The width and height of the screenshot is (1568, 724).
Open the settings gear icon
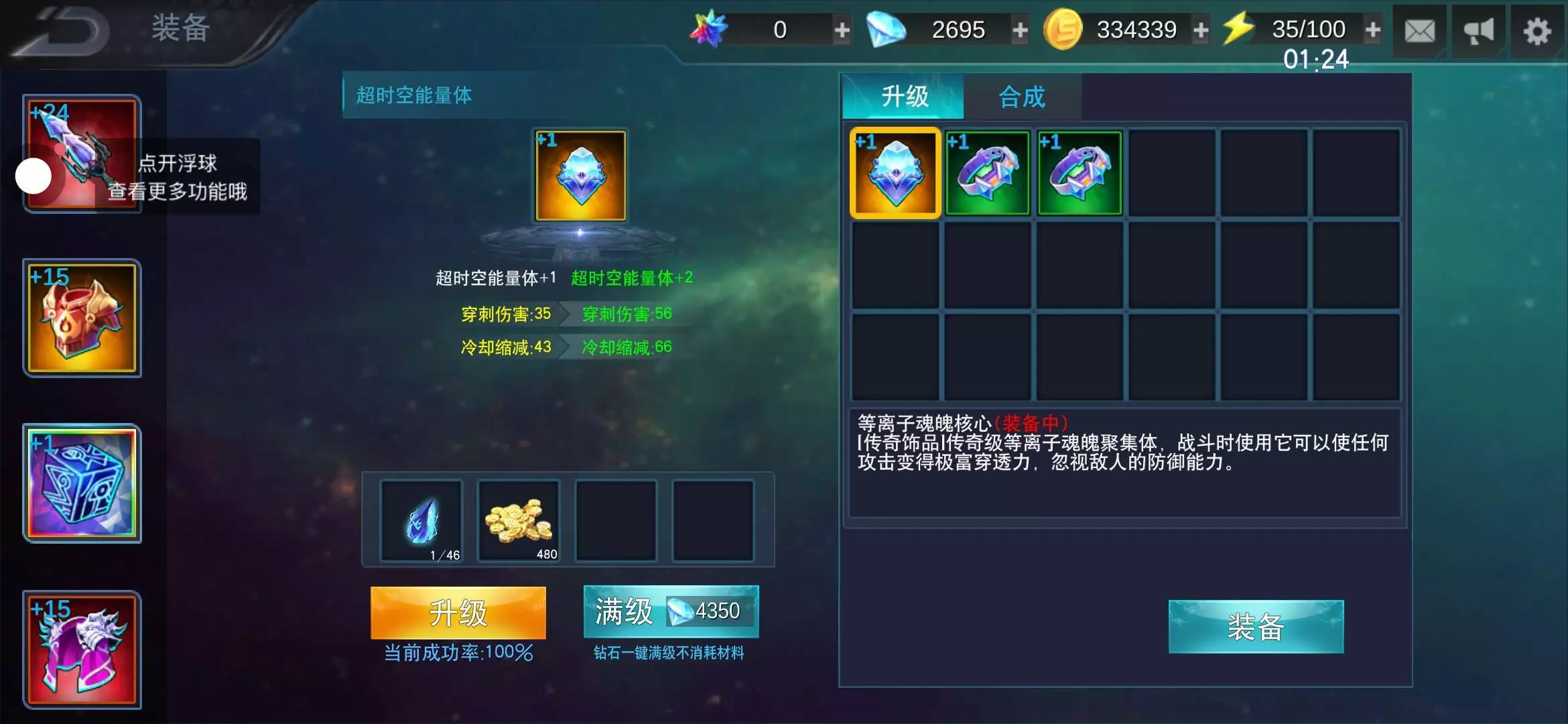pos(1537,31)
